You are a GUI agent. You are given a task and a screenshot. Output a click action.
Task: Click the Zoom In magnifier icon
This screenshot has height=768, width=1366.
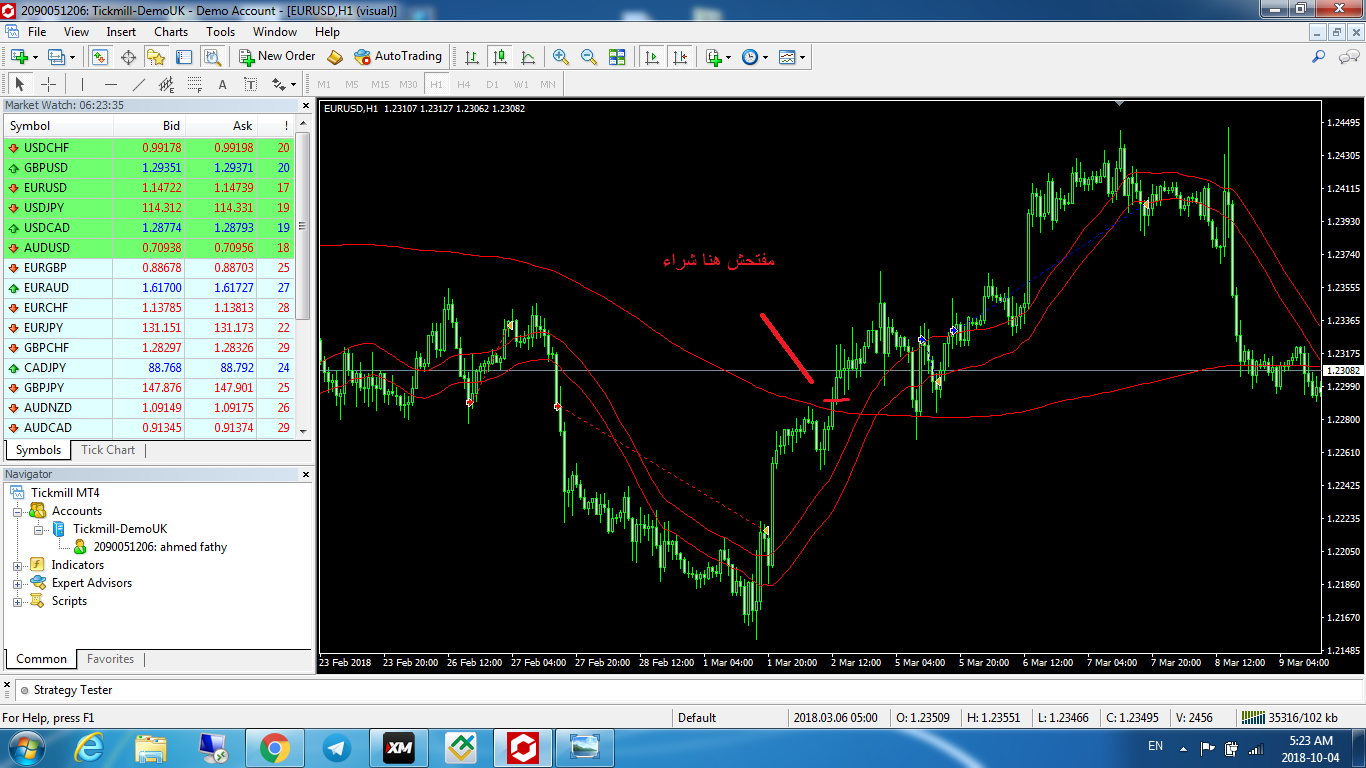click(x=561, y=57)
